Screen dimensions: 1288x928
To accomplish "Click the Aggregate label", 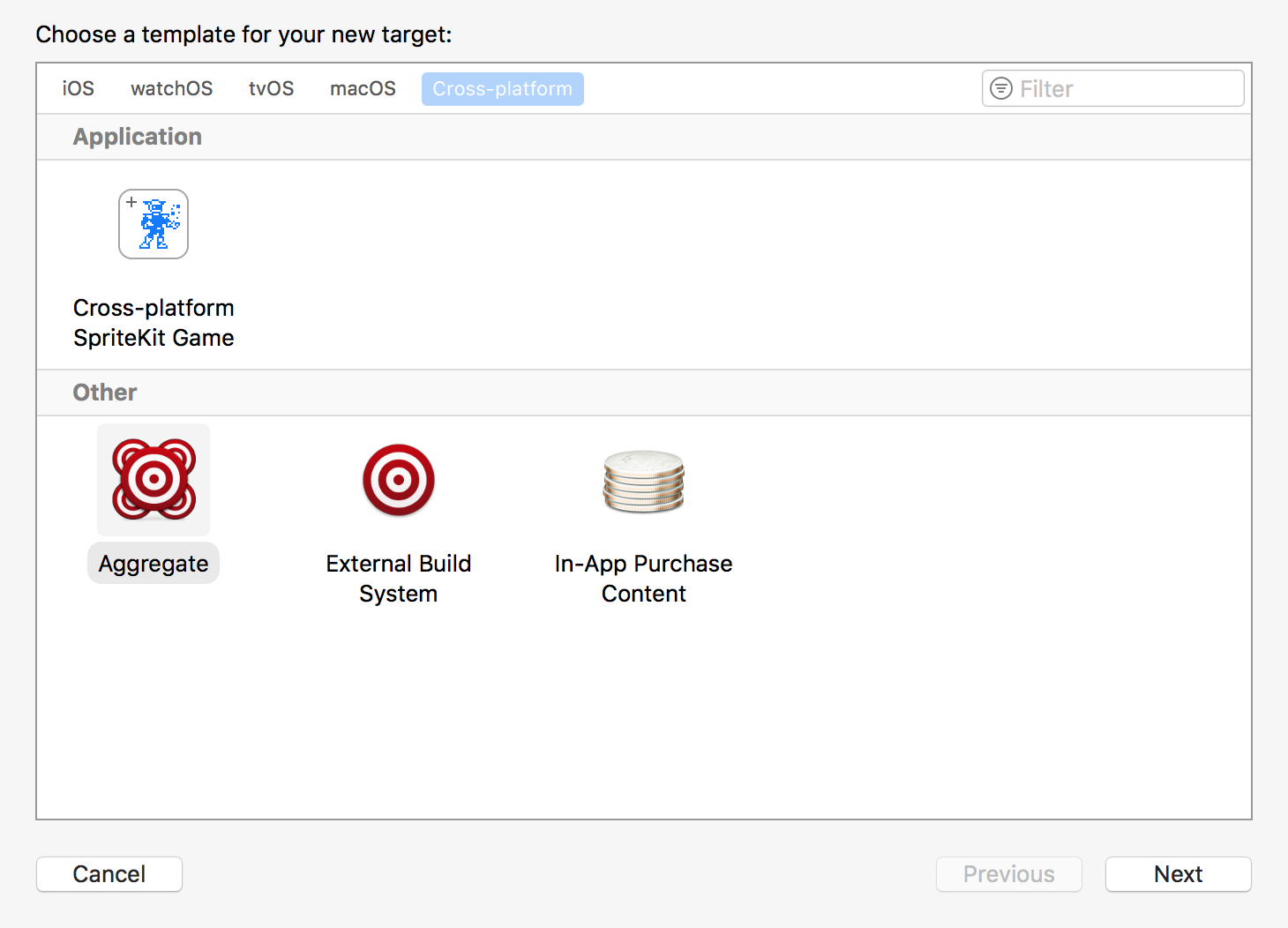I will click(x=154, y=564).
